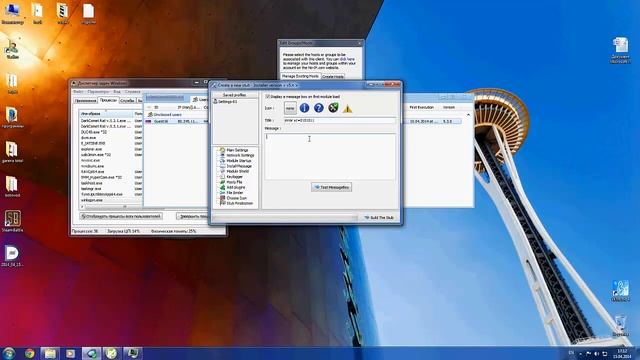Viewport: 640px width, 360px height.
Task: Click the Test MessageBox button
Action: click(x=331, y=187)
